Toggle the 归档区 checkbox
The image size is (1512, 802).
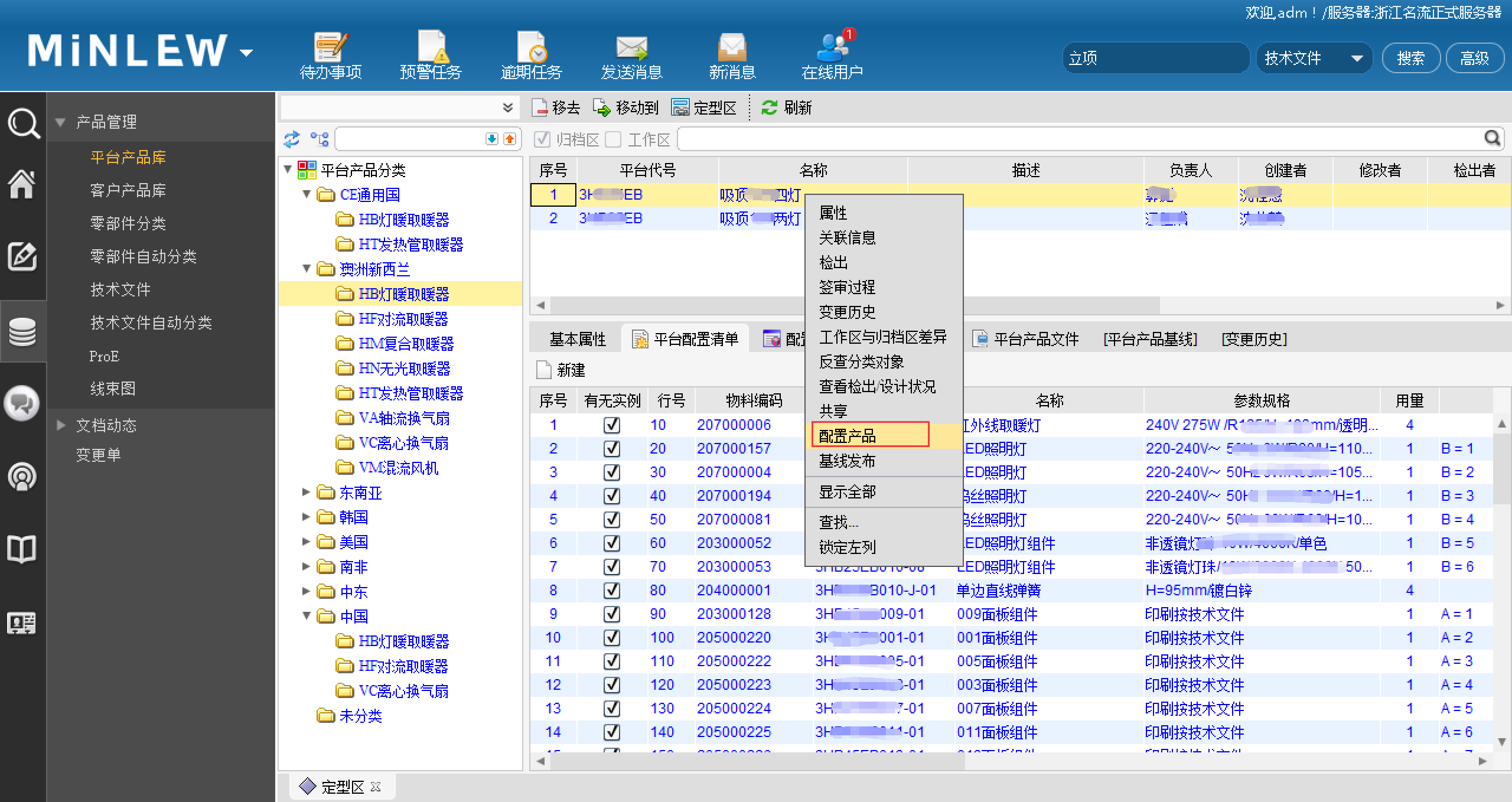coord(542,139)
